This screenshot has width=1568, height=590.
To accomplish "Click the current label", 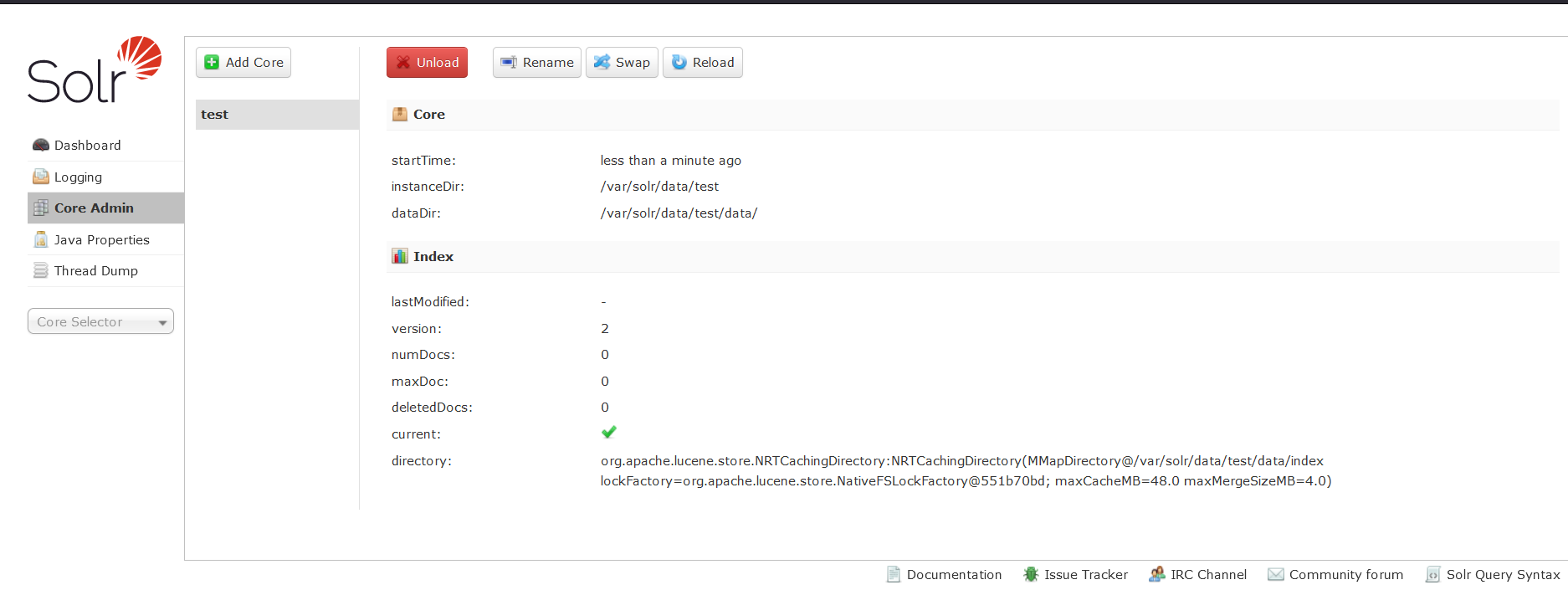I will 416,434.
